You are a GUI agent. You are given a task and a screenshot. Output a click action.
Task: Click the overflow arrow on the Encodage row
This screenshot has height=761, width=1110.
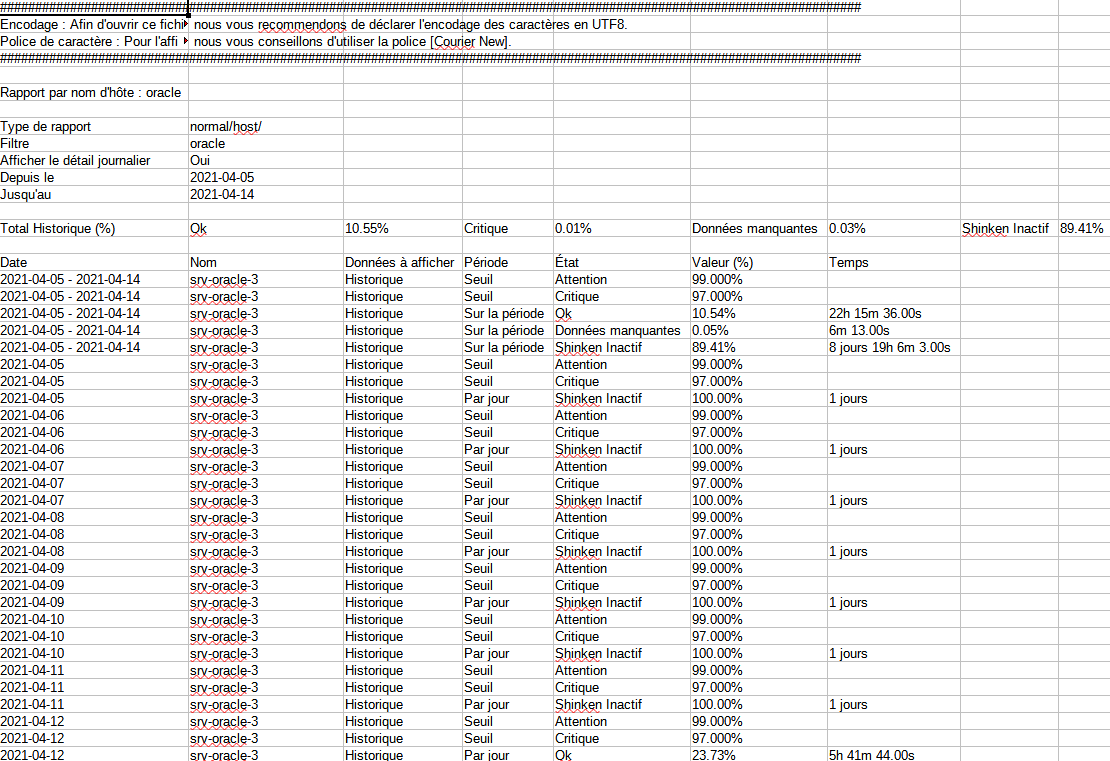(x=186, y=25)
